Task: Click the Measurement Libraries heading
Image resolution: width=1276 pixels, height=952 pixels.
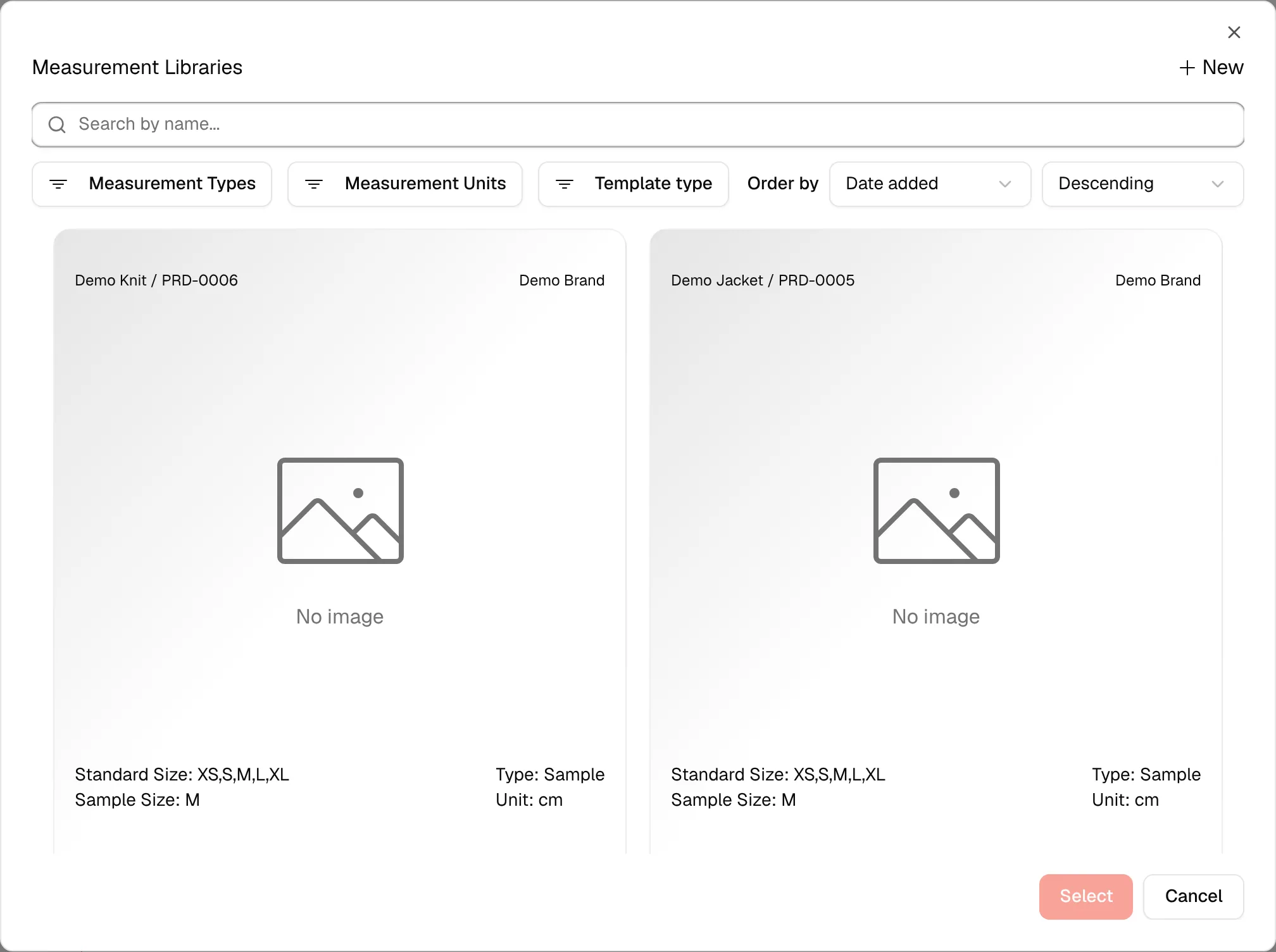Action: (137, 68)
